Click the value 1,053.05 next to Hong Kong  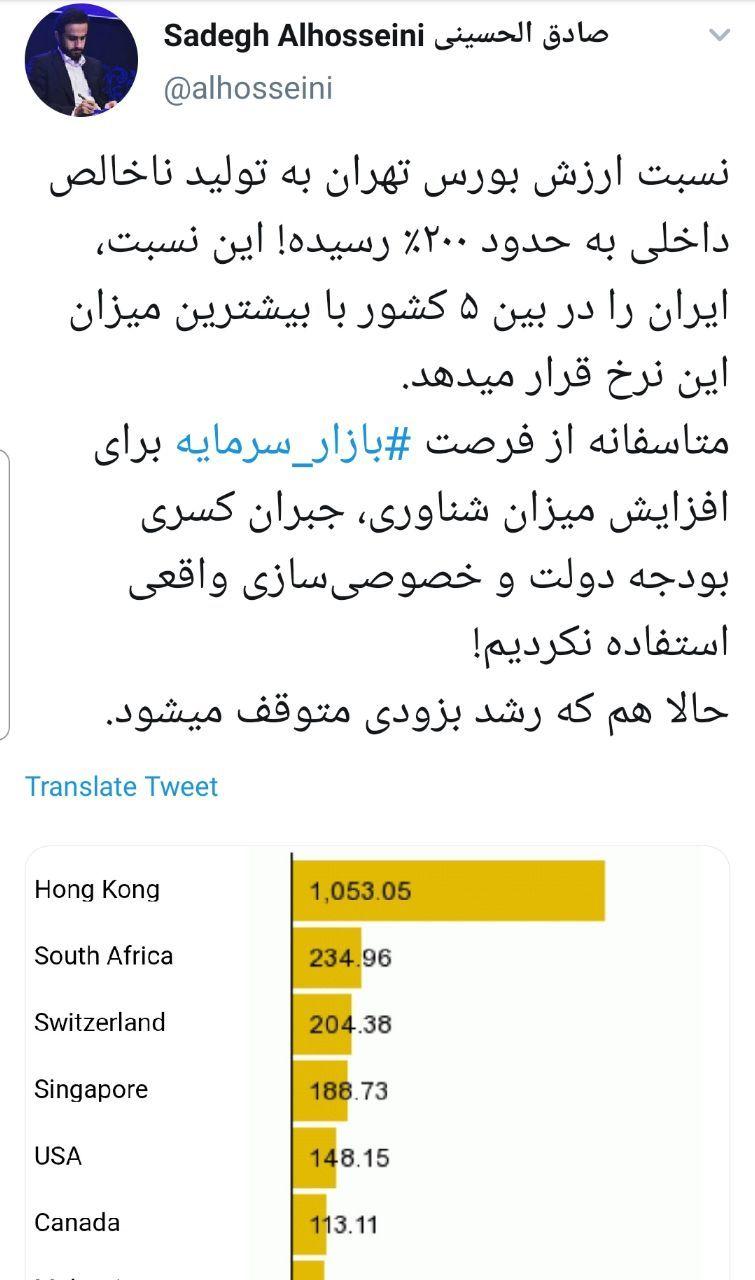pos(360,890)
